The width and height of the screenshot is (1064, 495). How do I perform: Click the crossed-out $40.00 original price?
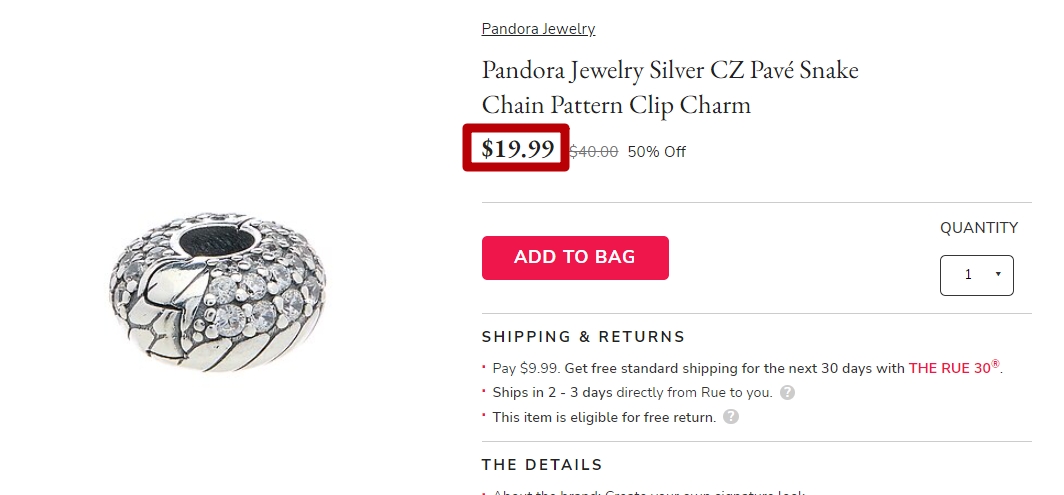click(x=593, y=151)
